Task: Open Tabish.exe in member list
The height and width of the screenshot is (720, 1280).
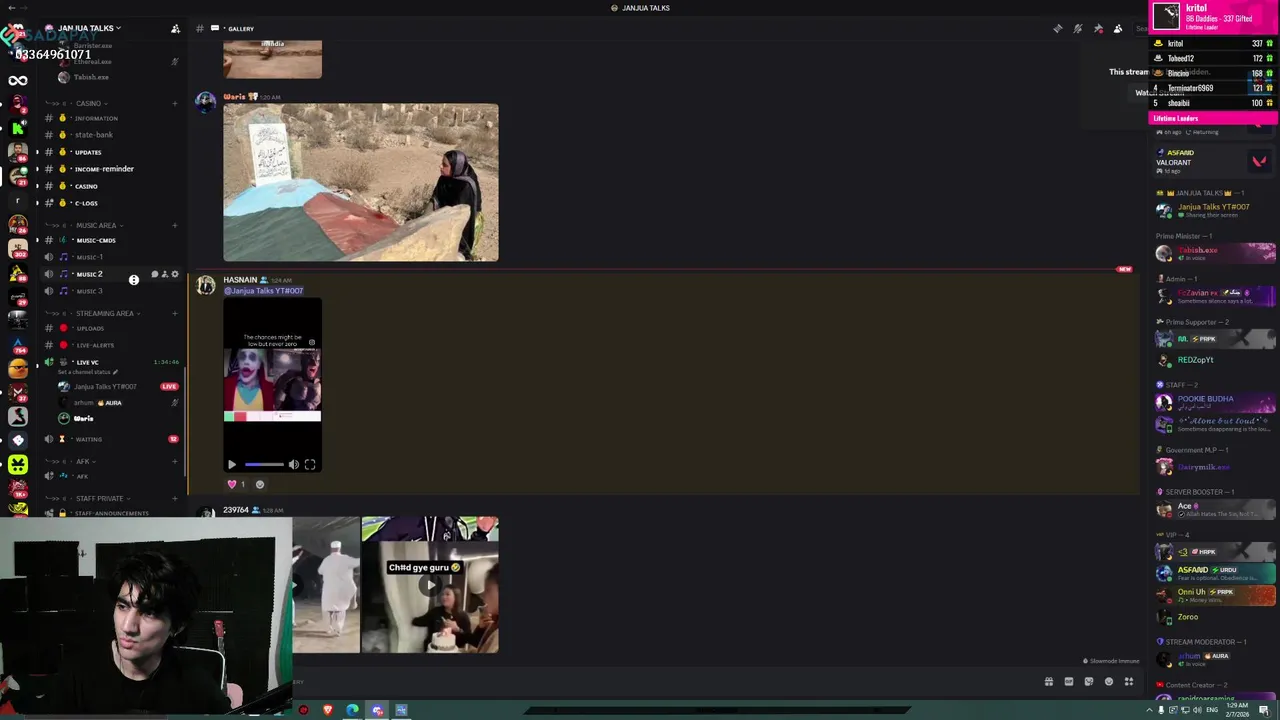Action: 1215,253
